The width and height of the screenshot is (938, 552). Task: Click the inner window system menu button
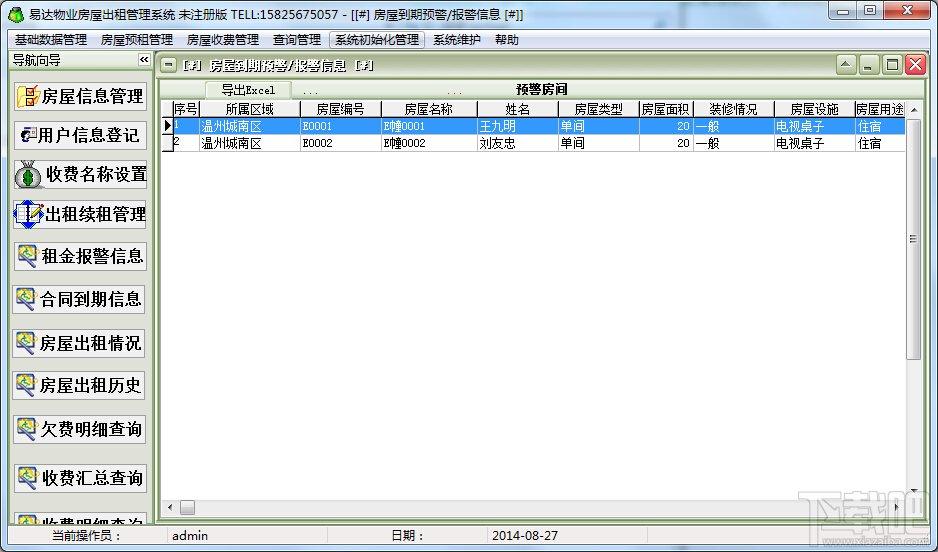coord(169,65)
